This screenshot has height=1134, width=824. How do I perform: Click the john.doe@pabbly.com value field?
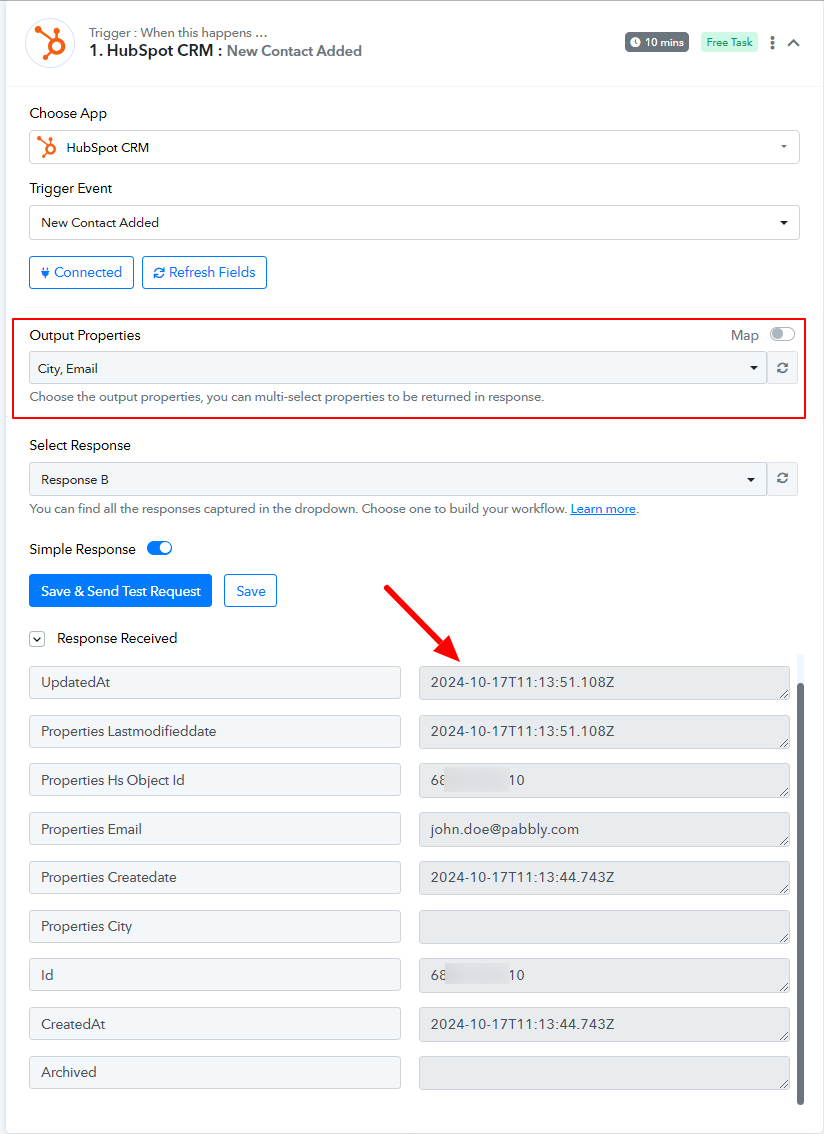(604, 830)
